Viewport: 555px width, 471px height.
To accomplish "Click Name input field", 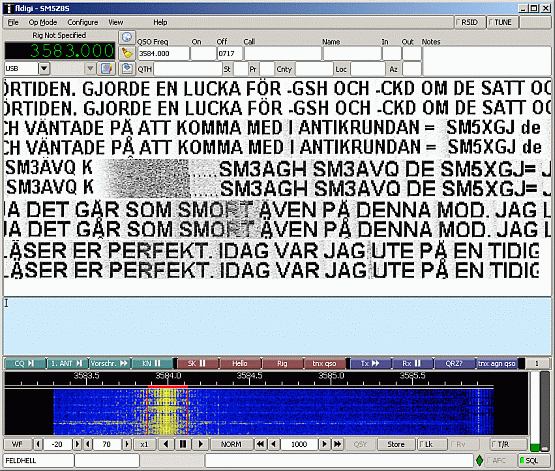I will 352,53.
